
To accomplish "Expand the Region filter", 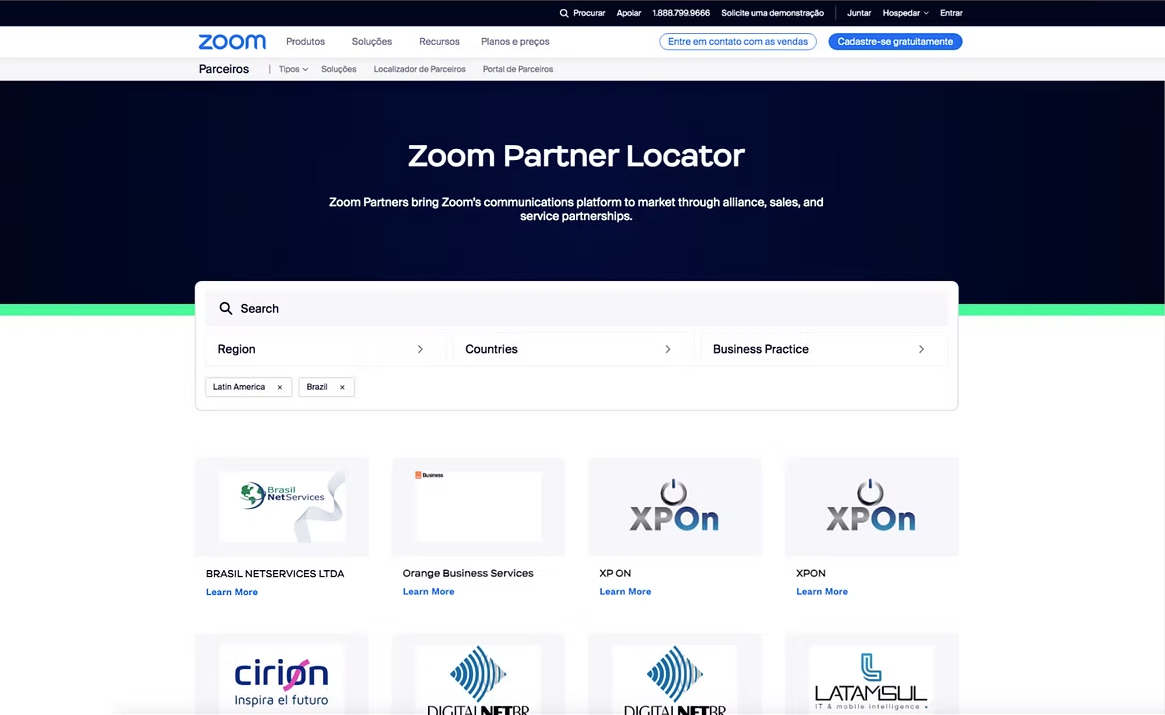I will click(x=322, y=349).
